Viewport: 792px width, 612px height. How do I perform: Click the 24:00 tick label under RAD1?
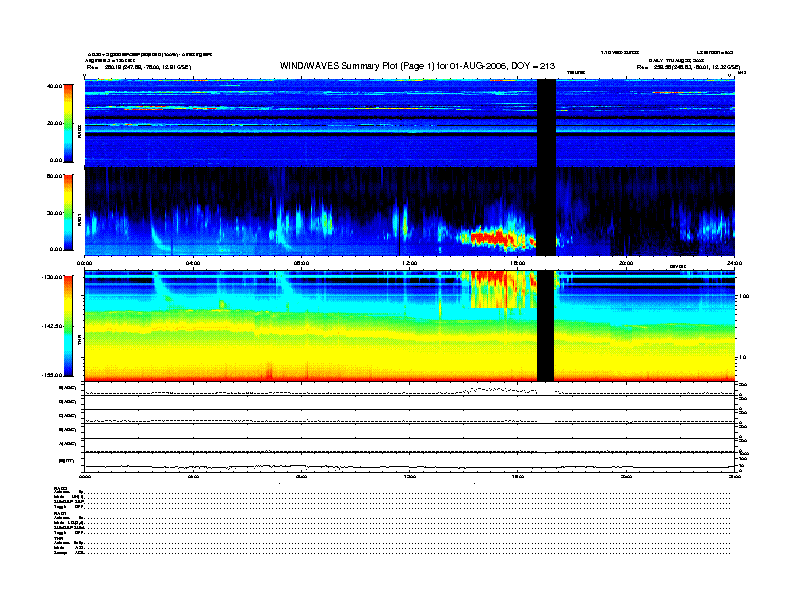click(x=734, y=263)
